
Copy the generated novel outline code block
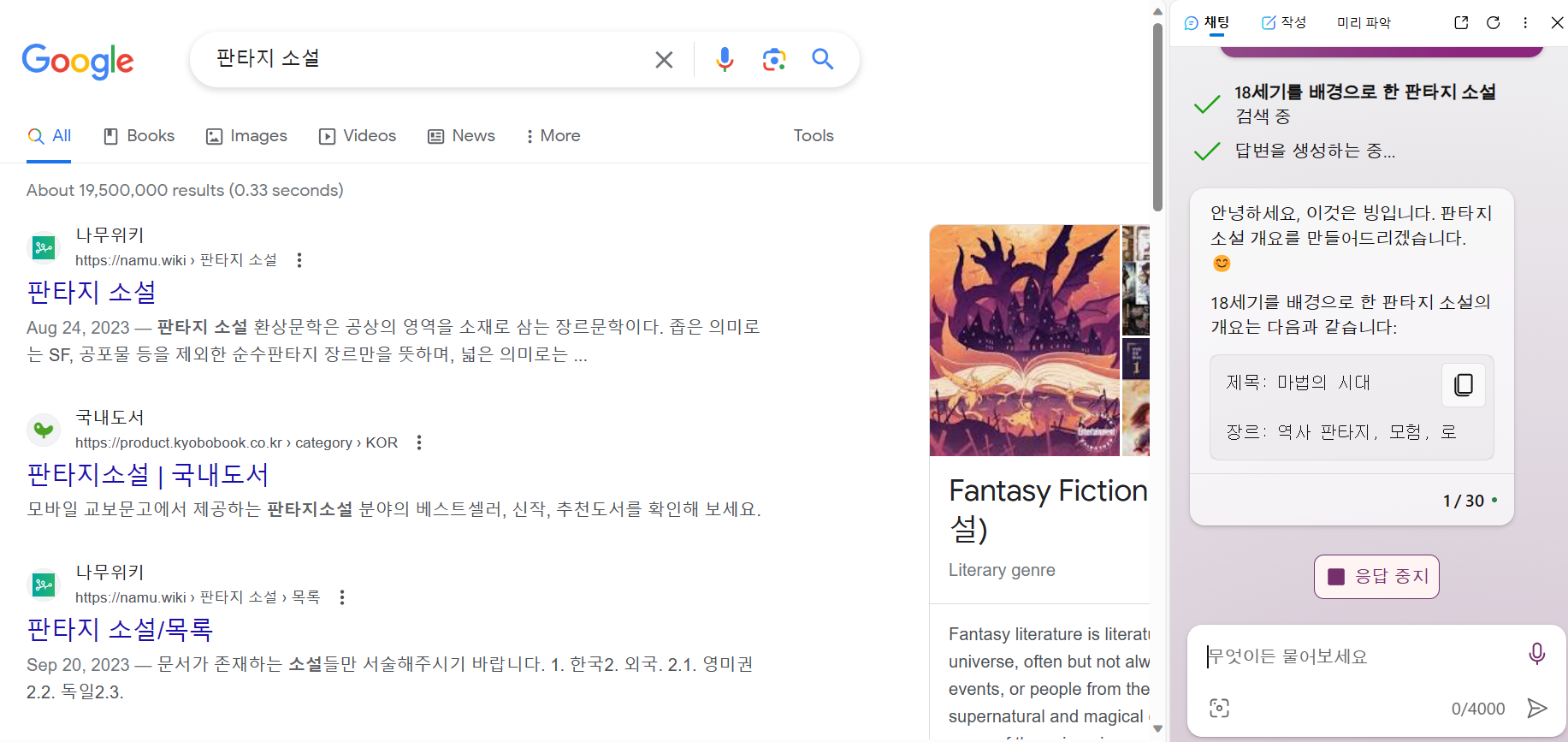[1464, 385]
